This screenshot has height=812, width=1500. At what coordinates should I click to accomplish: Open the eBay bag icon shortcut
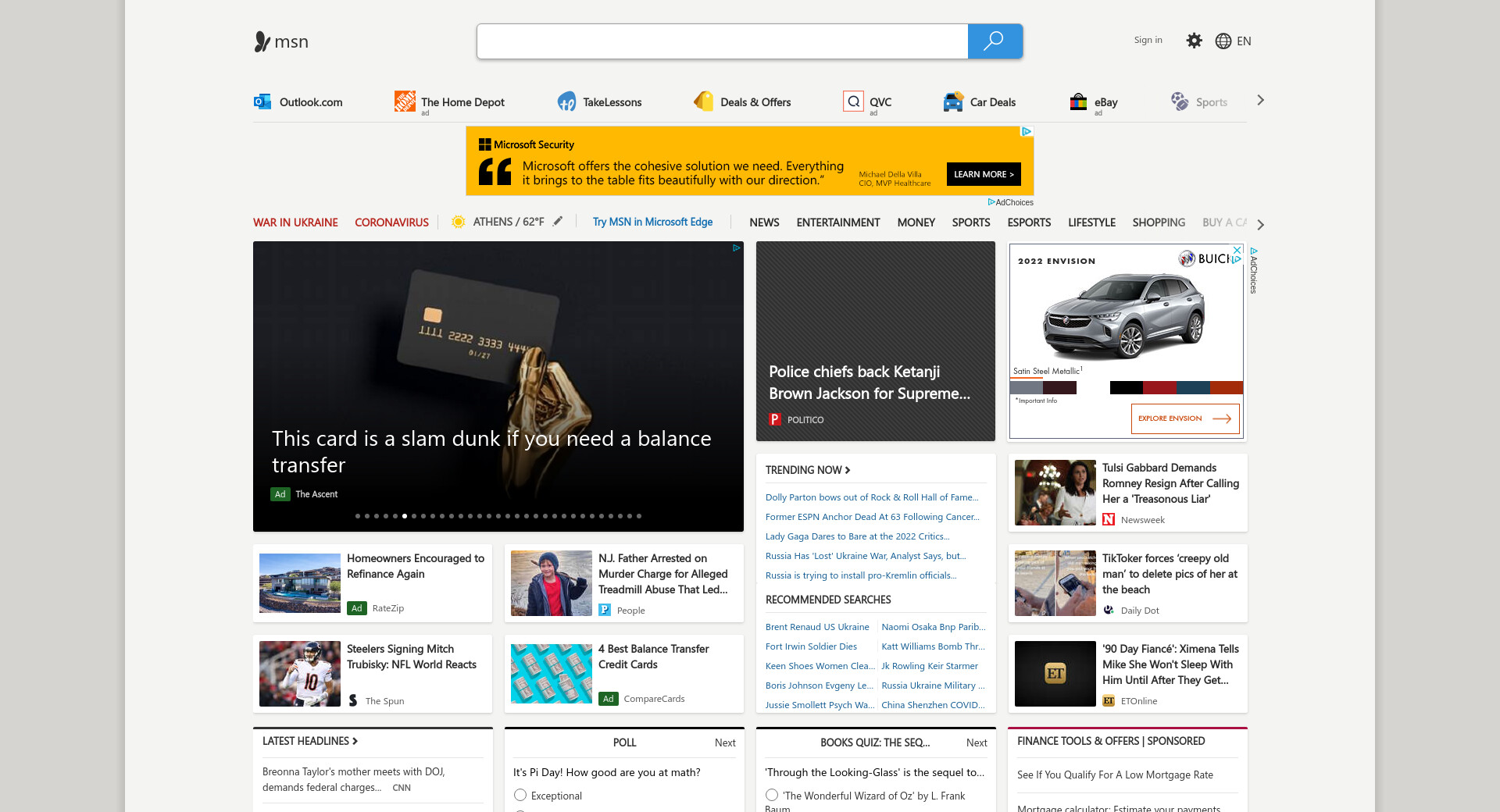pos(1078,101)
